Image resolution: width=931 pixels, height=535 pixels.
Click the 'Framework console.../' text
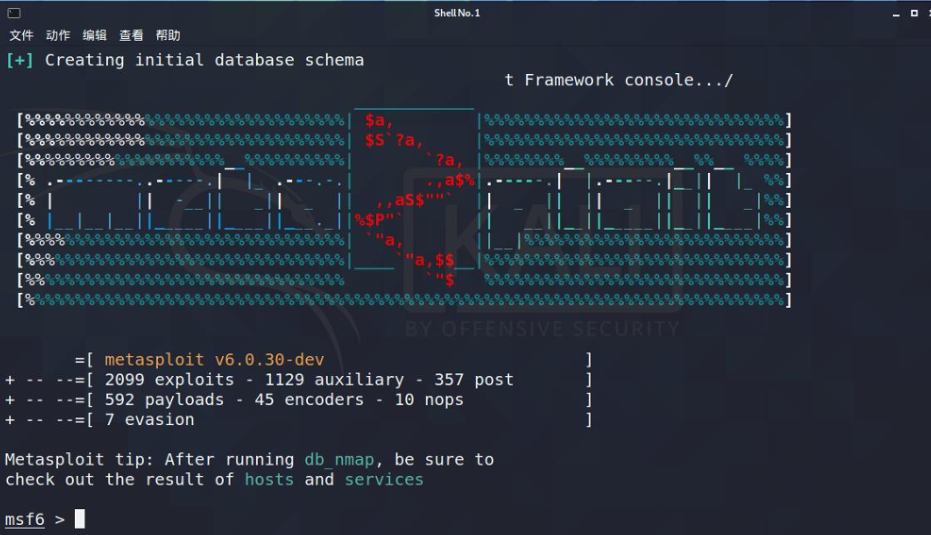pos(629,80)
